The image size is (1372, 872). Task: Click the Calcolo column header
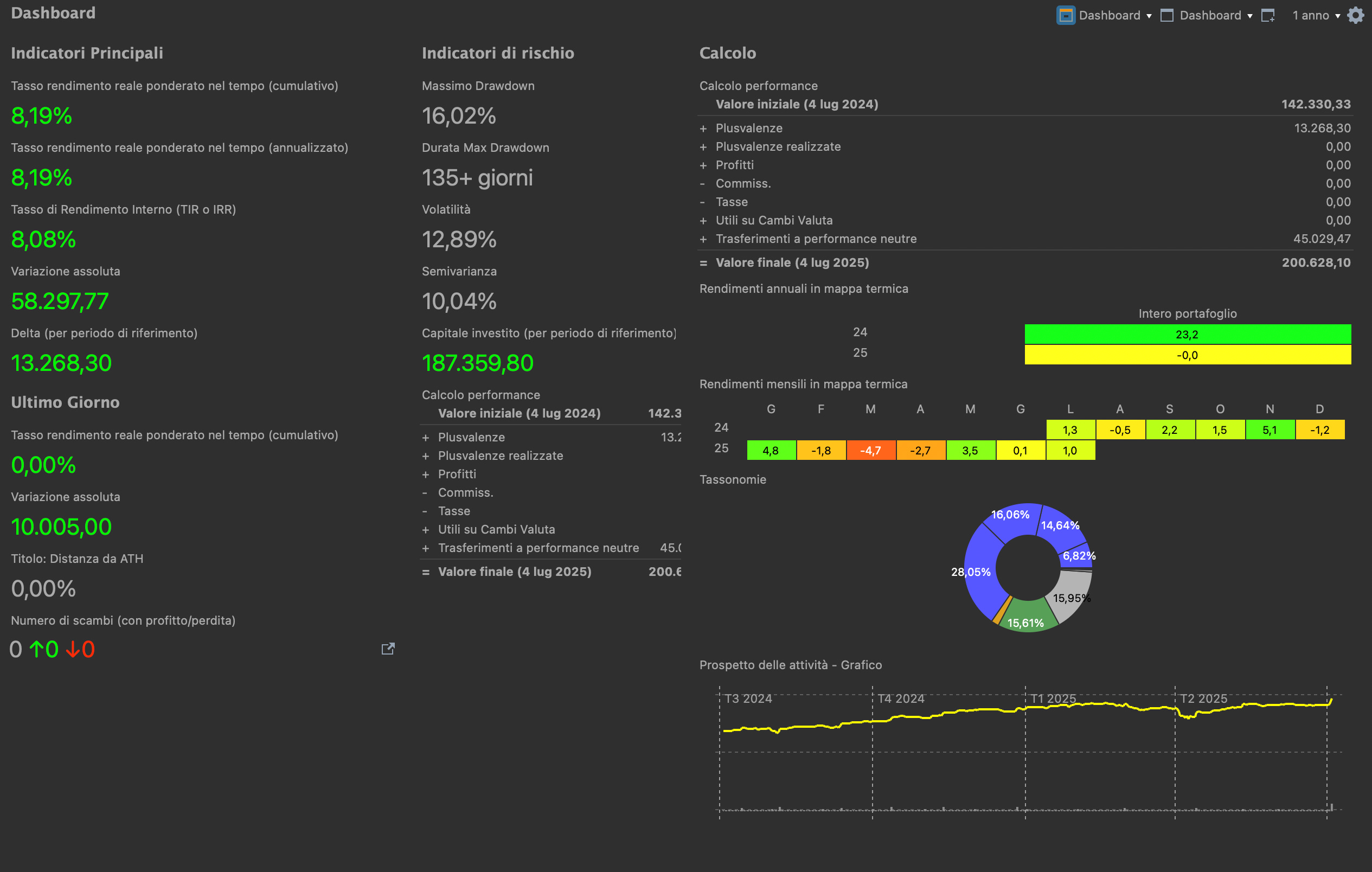point(728,53)
